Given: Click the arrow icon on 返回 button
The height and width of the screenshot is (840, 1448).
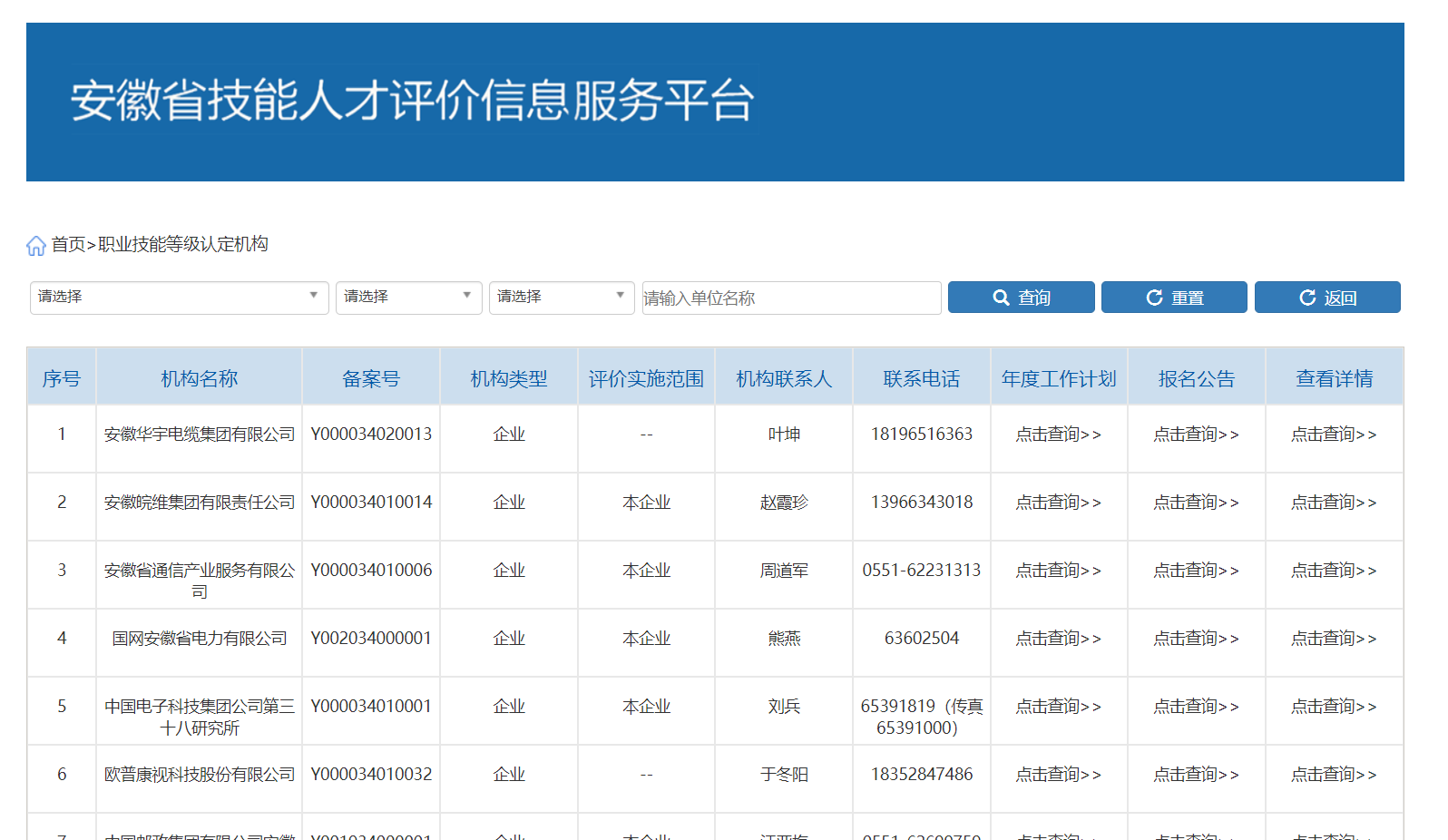Looking at the screenshot, I should tap(1307, 298).
